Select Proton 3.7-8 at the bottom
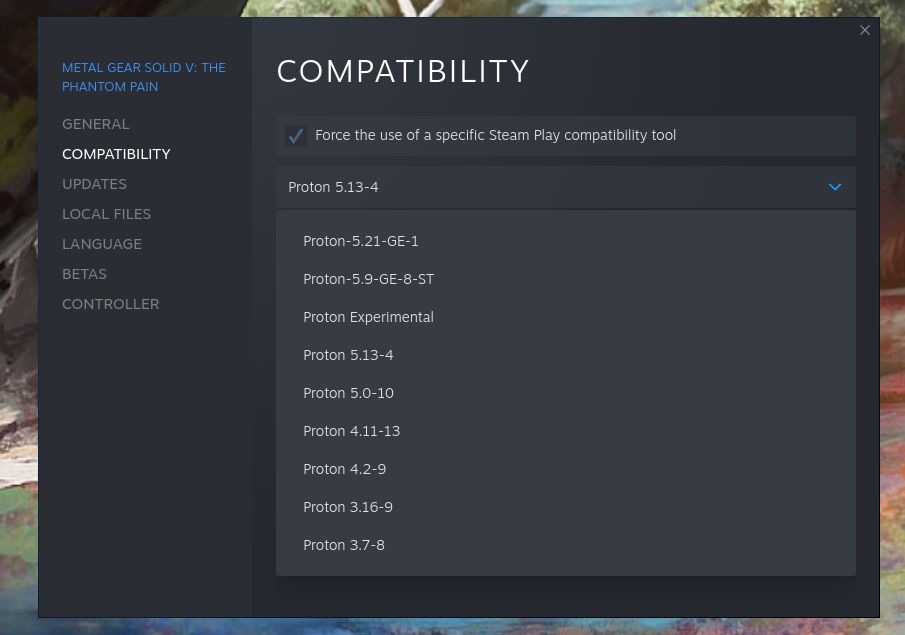The image size is (905, 635). (x=343, y=545)
